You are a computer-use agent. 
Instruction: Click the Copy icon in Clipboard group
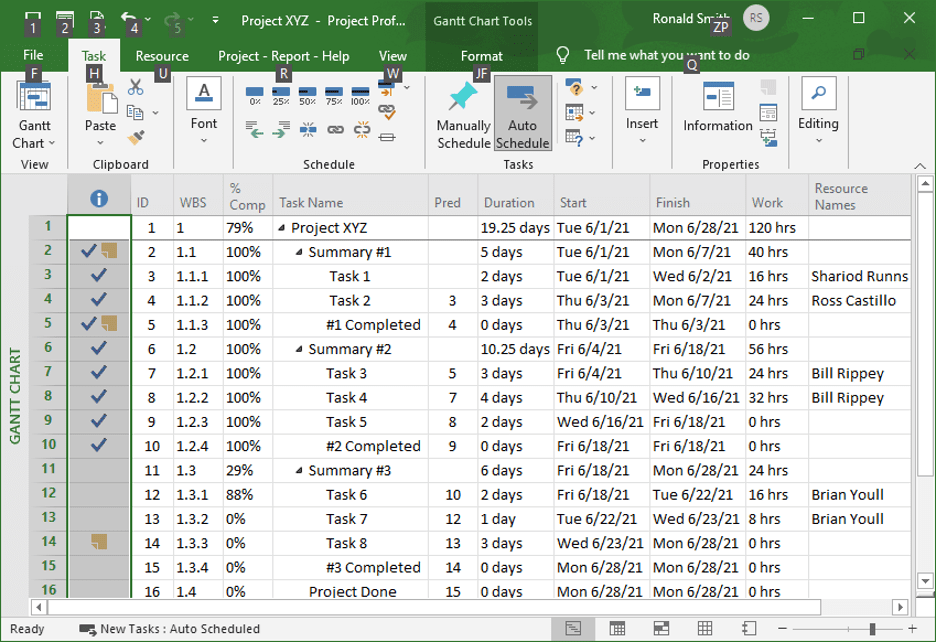pyautogui.click(x=136, y=112)
